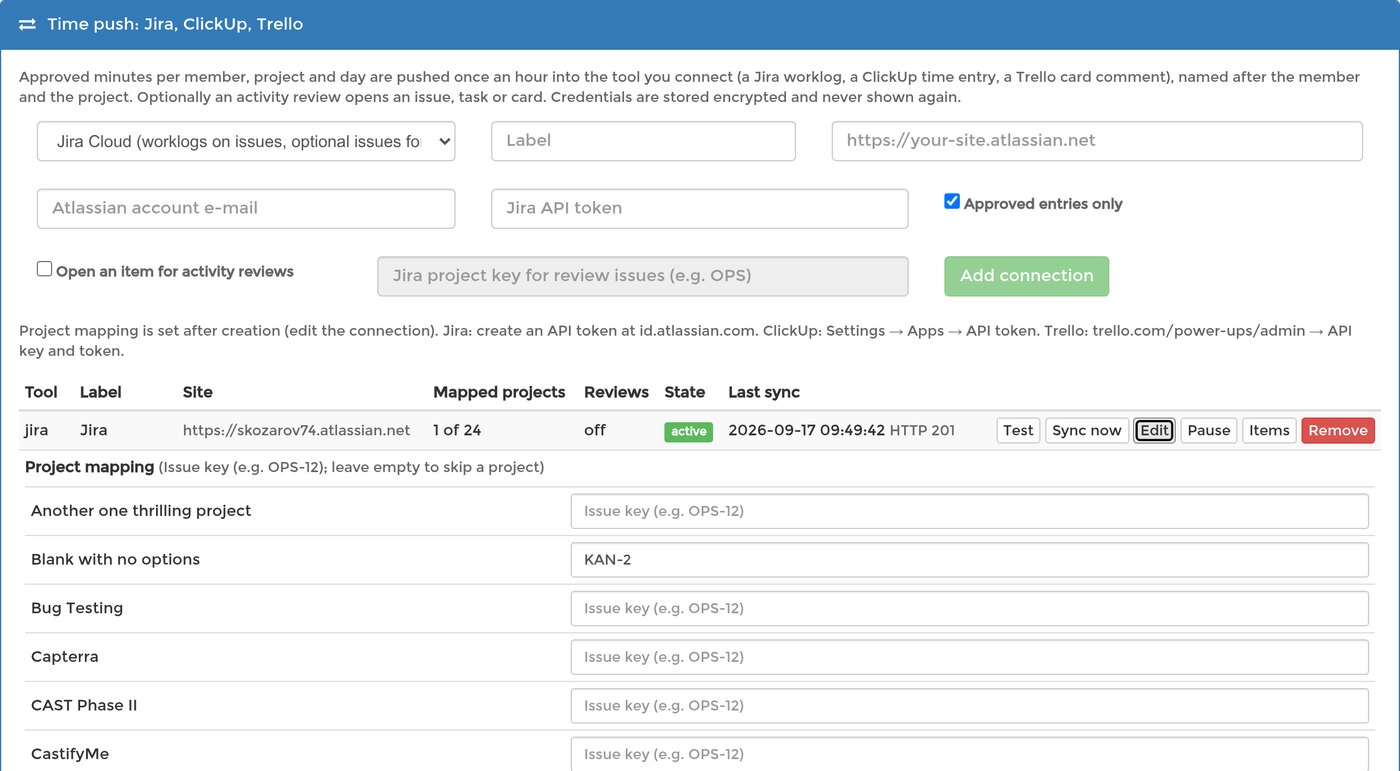Click Sync now for Jira connection
Viewport: 1400px width, 771px height.
pyautogui.click(x=1087, y=430)
